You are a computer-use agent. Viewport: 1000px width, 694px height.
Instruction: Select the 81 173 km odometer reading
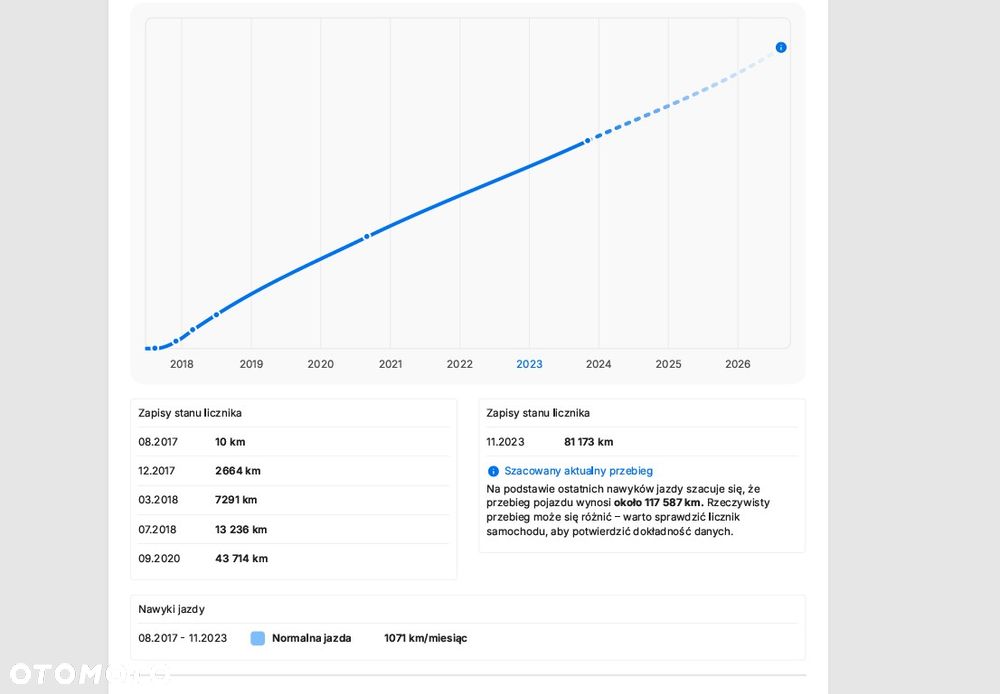pyautogui.click(x=589, y=442)
